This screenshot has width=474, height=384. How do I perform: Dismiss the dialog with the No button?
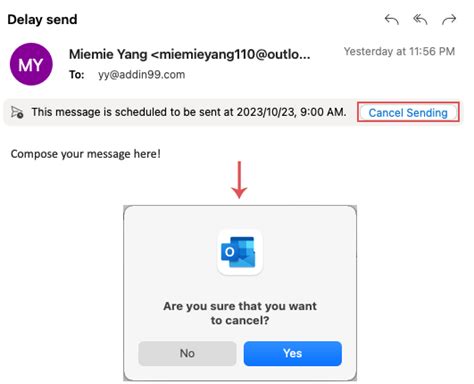187,353
